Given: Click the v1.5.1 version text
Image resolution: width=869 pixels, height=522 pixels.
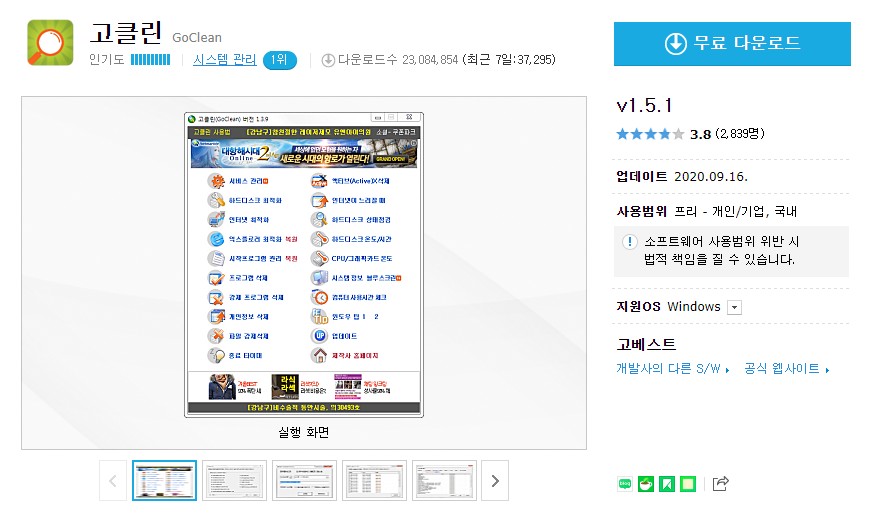Looking at the screenshot, I should (645, 105).
